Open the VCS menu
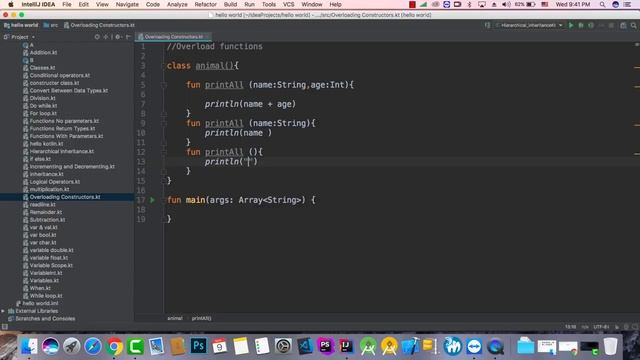This screenshot has height=360, width=640. [x=288, y=4]
